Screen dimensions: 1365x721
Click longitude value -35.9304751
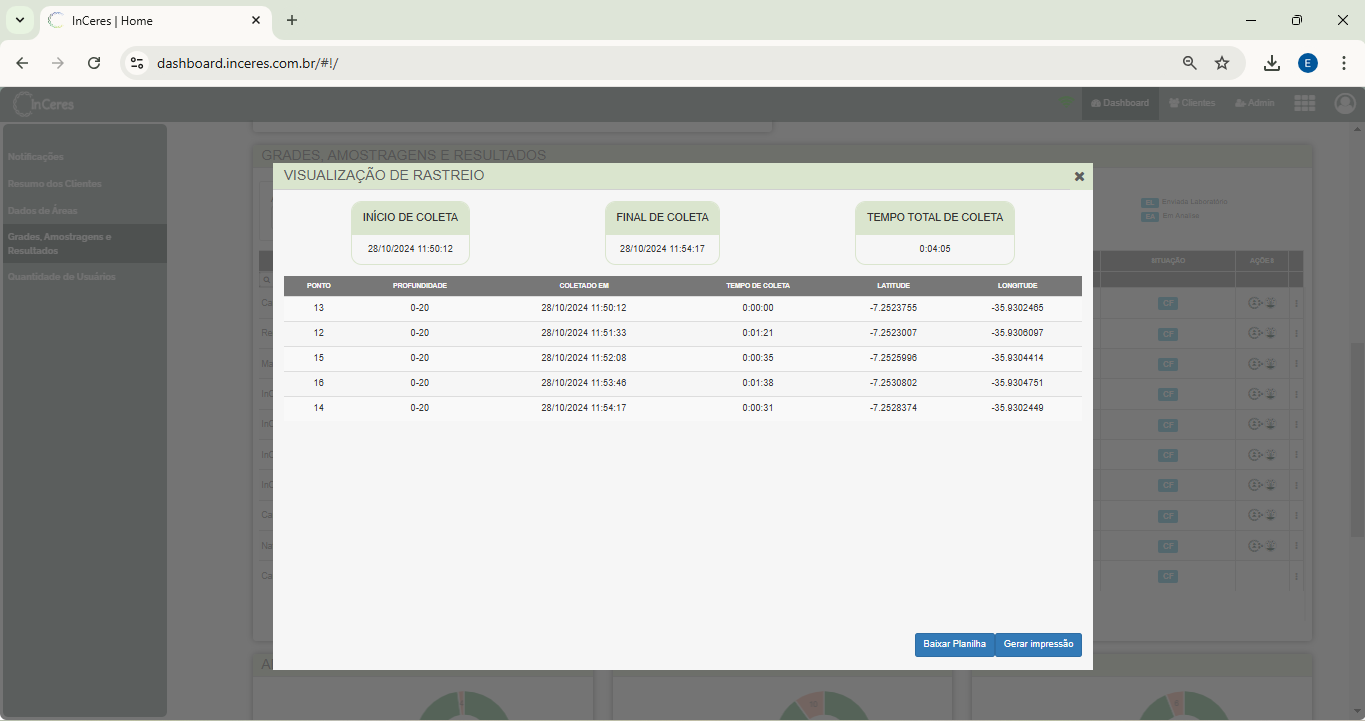1018,383
